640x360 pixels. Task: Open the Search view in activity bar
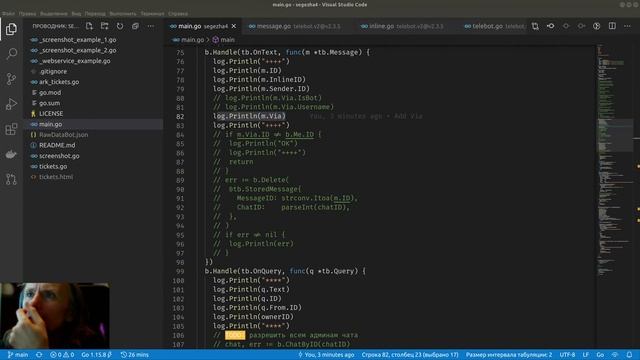tap(11, 53)
